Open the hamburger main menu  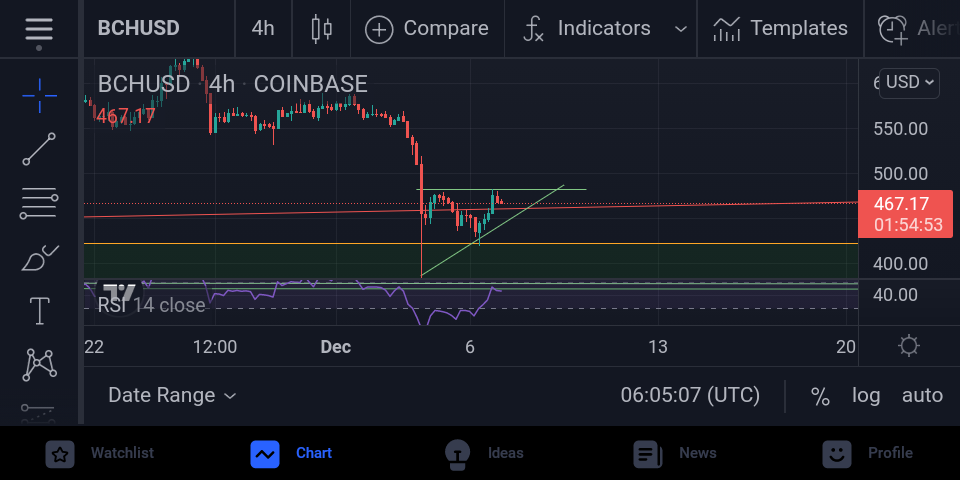click(x=39, y=29)
